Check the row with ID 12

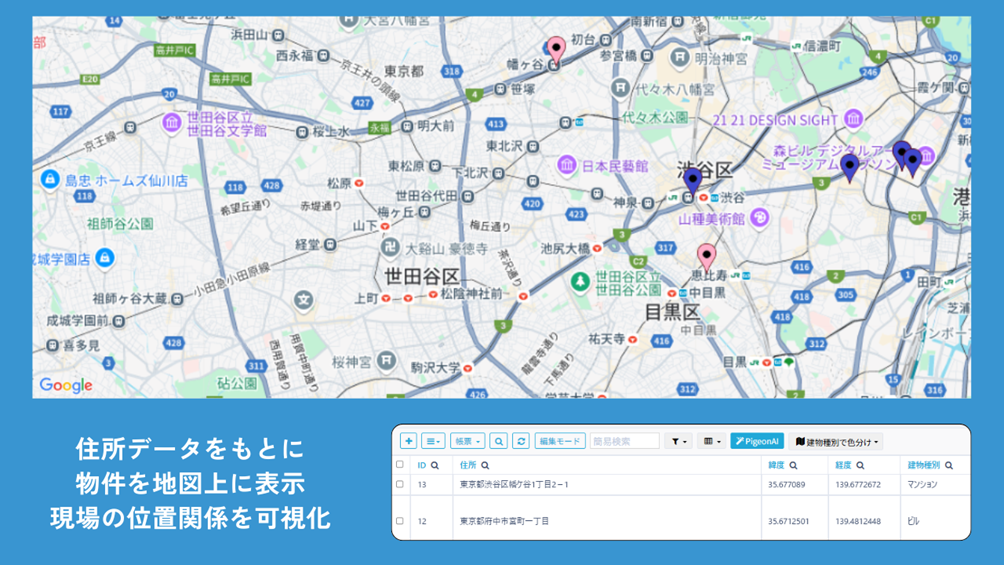pos(400,521)
